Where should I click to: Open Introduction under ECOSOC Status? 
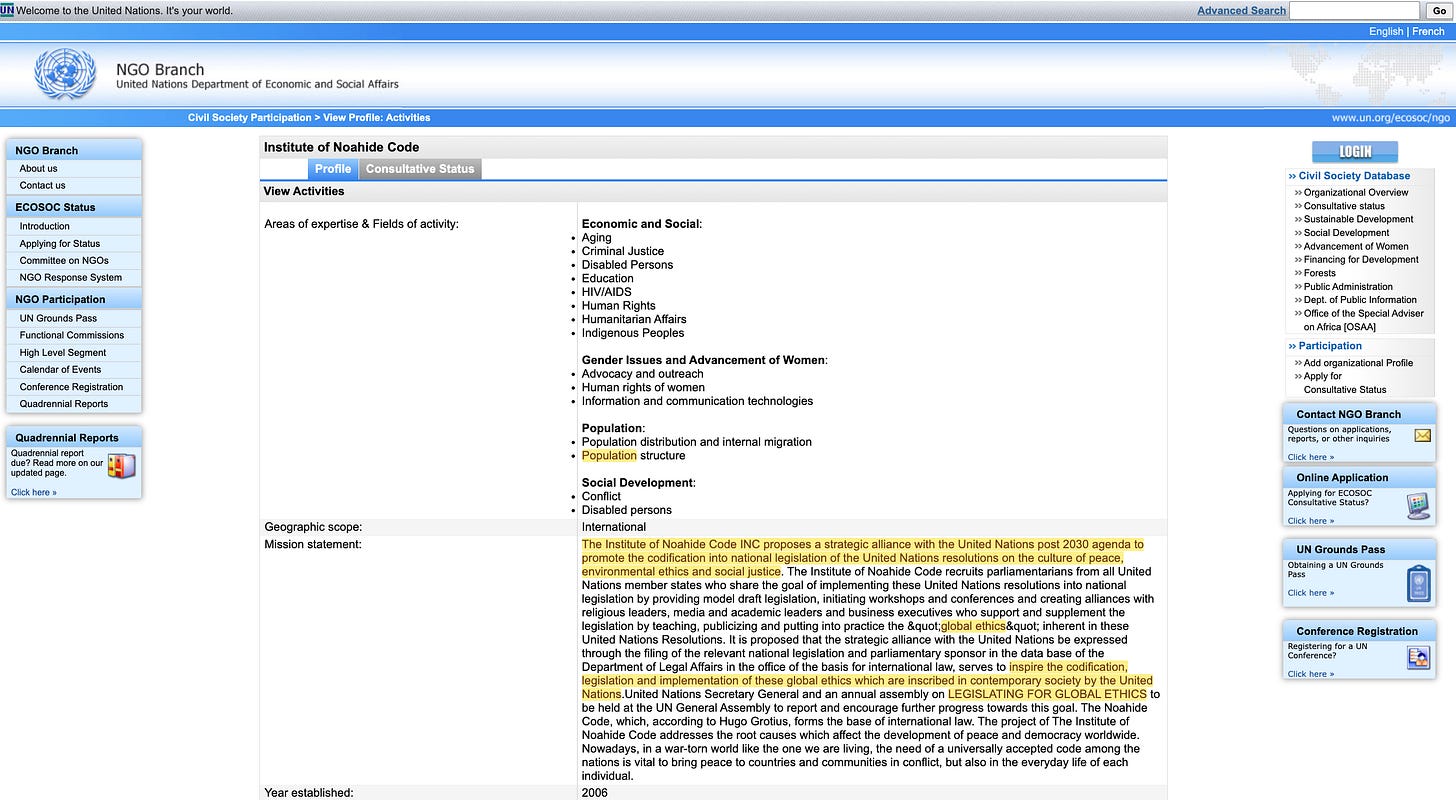click(x=45, y=227)
